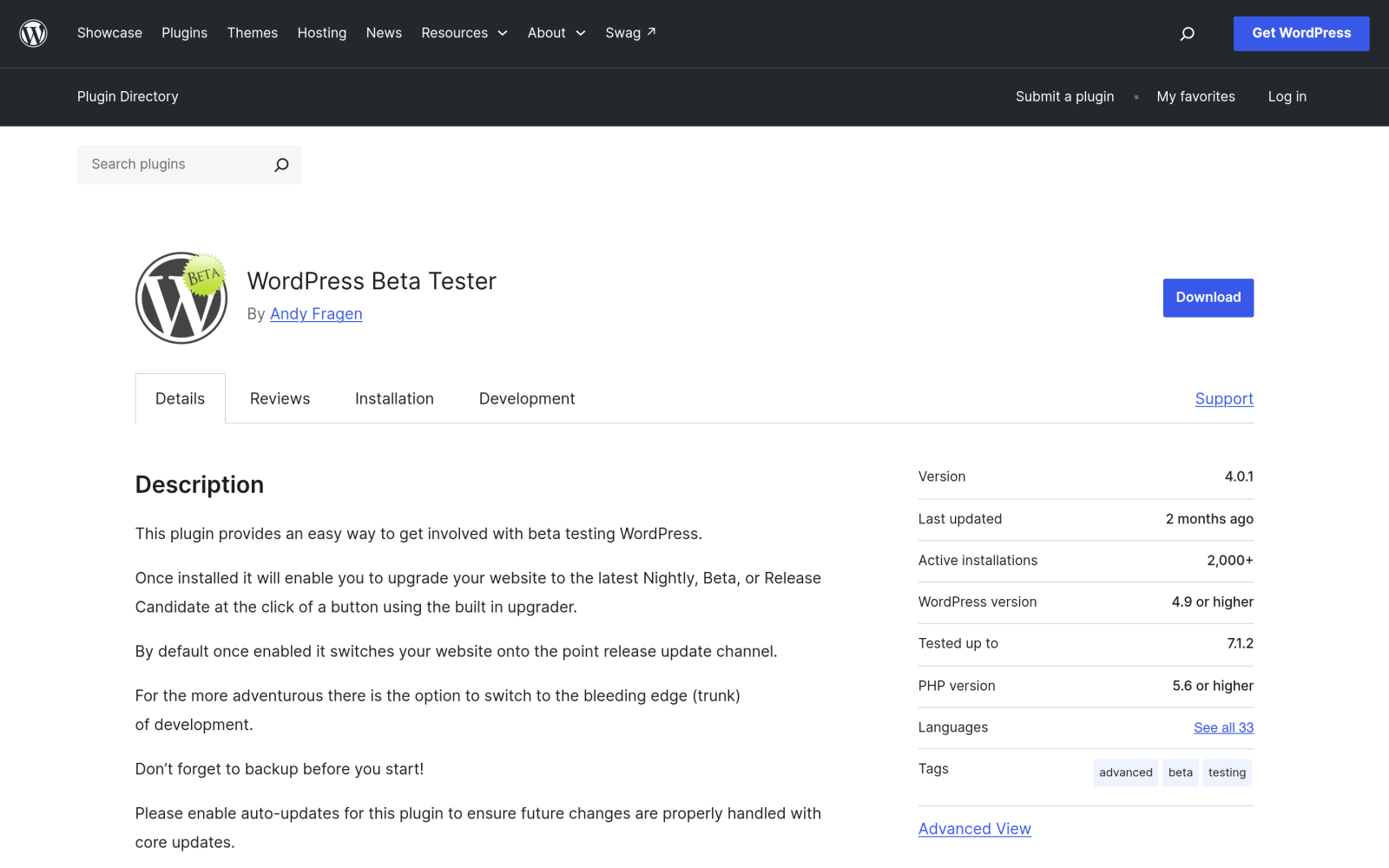Viewport: 1389px width, 868px height.
Task: Open News in top navigation
Action: [384, 33]
